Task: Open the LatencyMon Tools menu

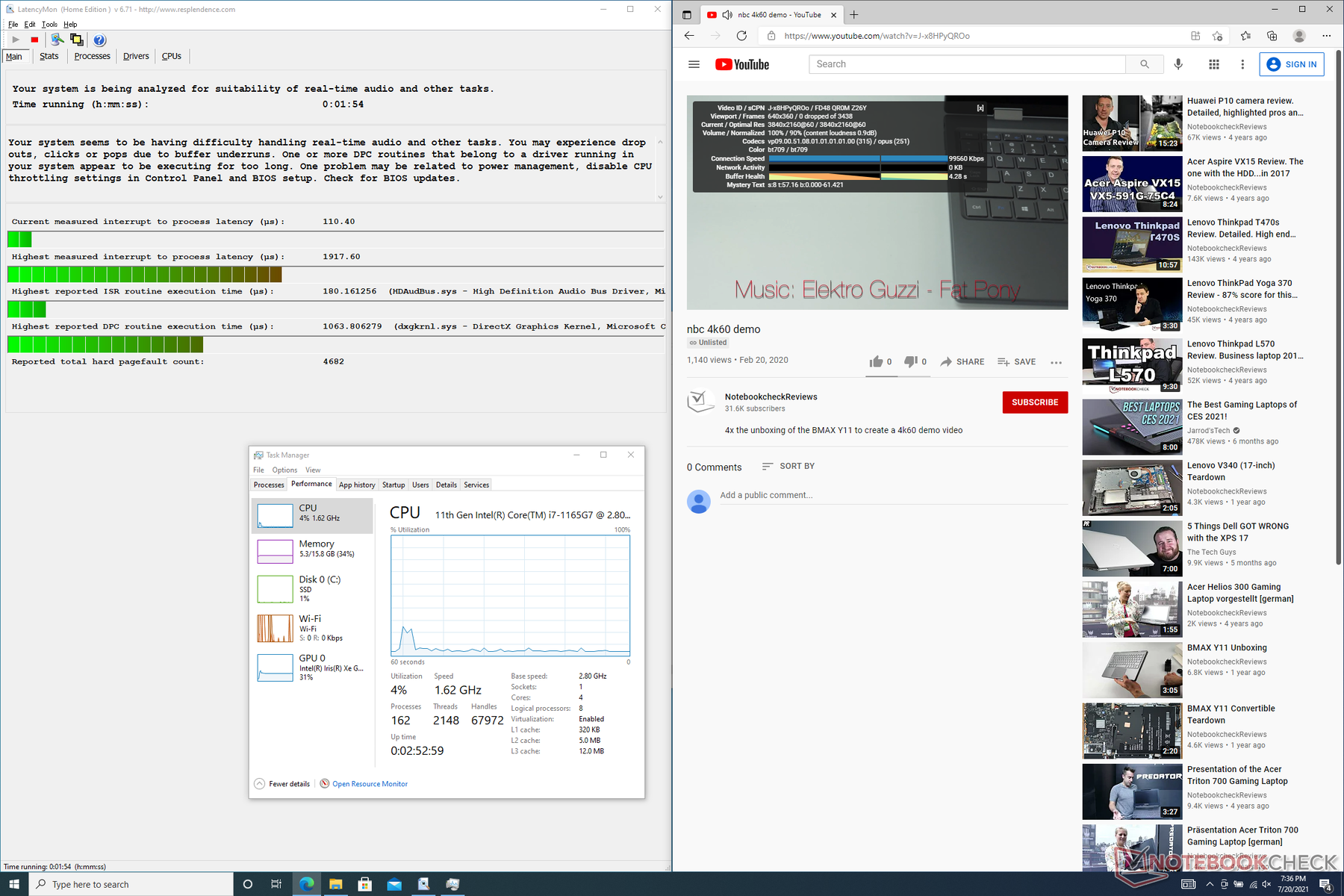Action: 49,24
